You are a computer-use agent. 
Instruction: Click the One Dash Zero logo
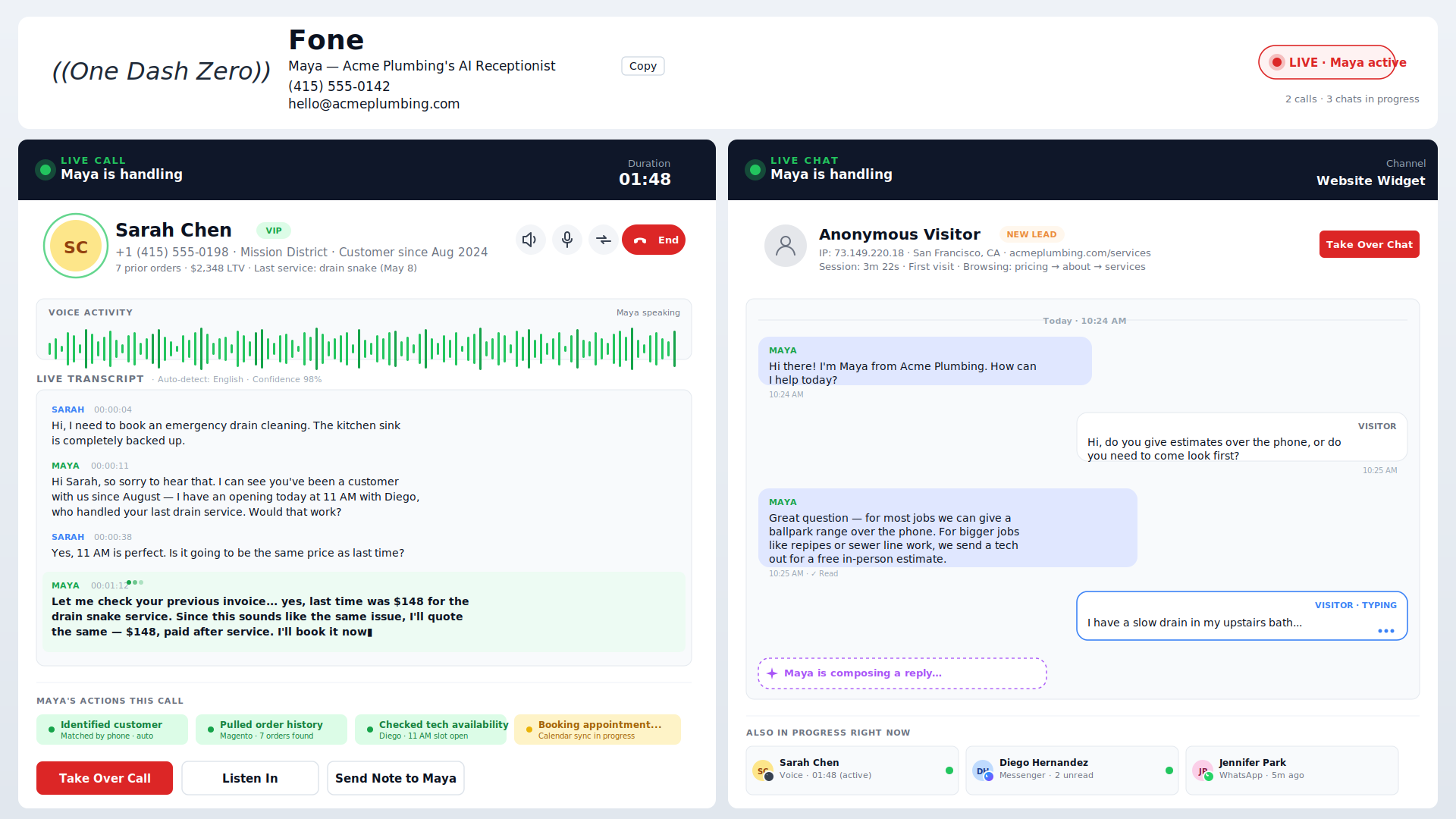tap(161, 71)
